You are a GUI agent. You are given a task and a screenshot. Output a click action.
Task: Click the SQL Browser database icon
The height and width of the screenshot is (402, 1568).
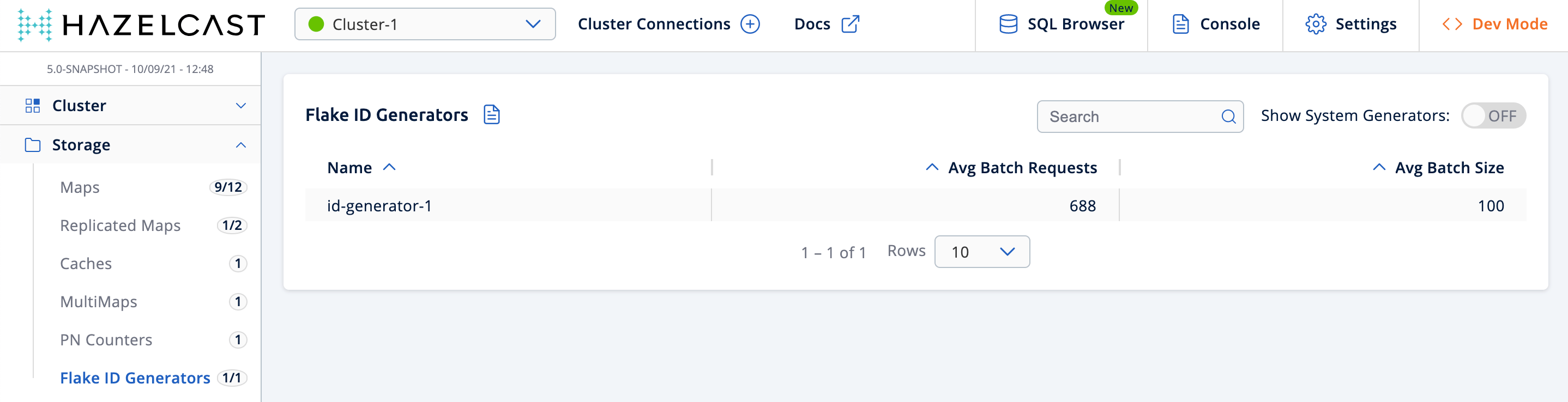coord(1008,25)
